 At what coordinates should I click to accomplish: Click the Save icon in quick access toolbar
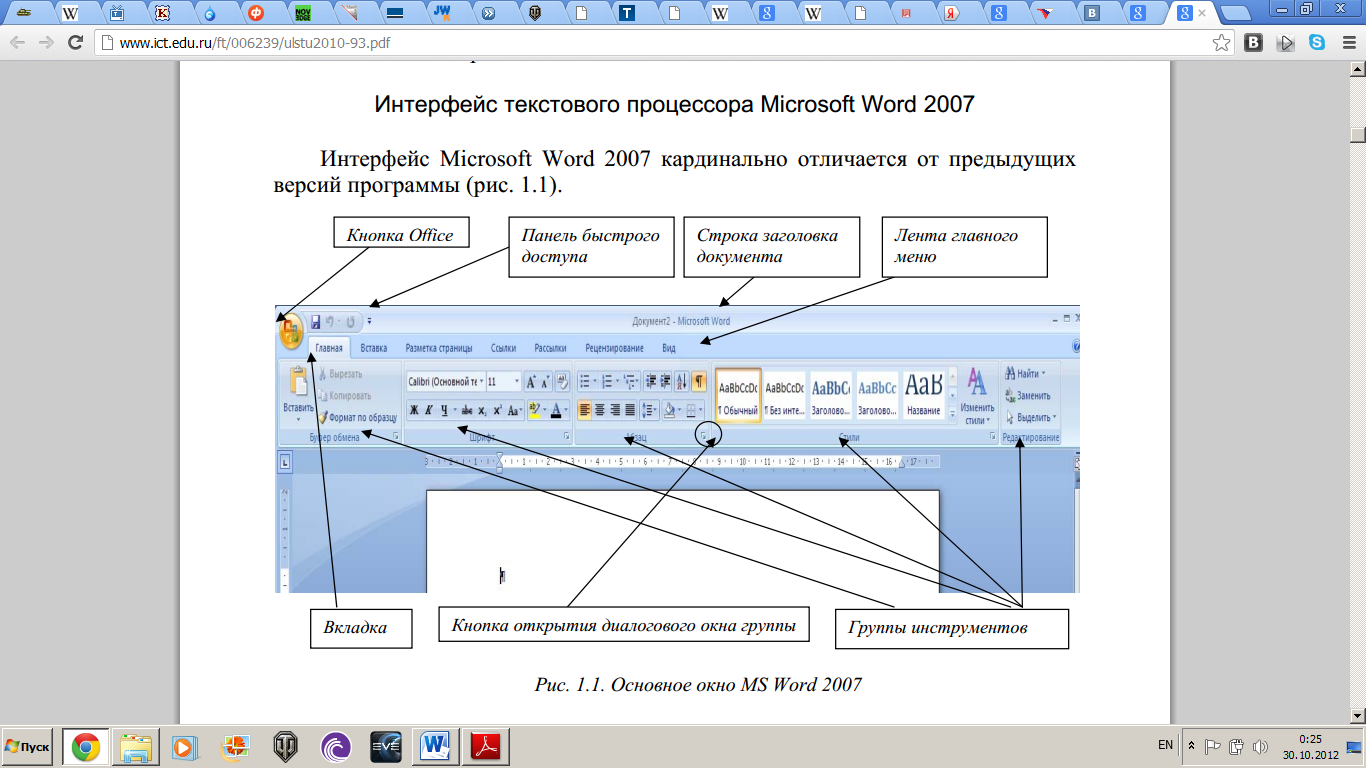click(x=315, y=322)
